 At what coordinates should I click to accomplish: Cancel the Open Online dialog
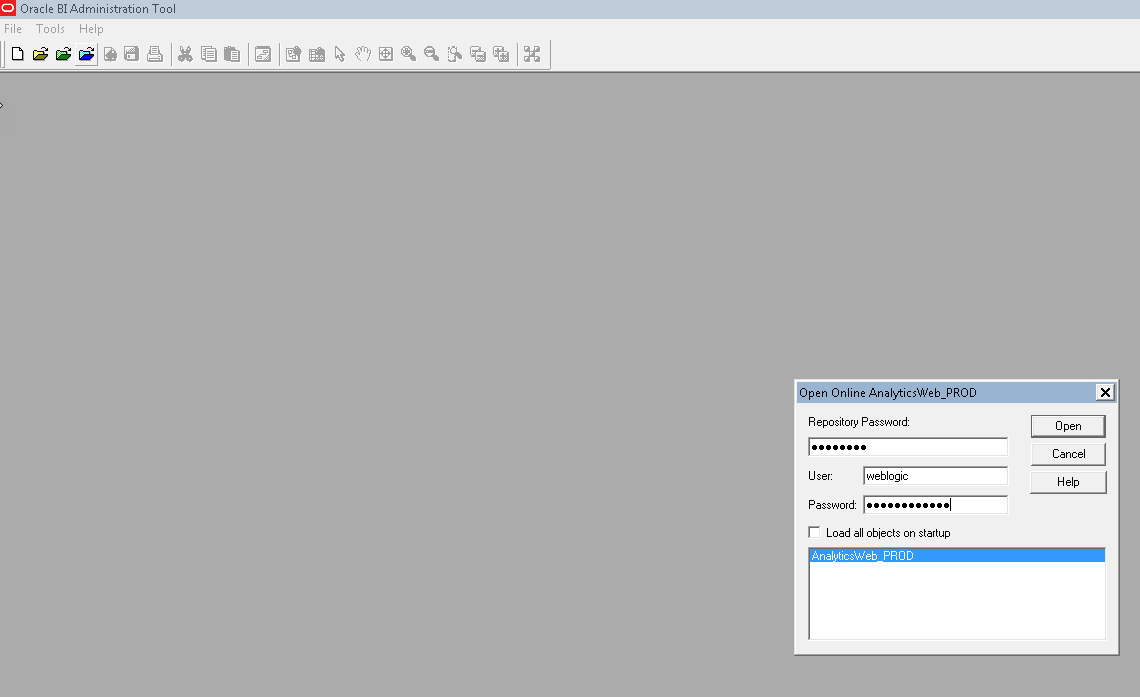(1067, 453)
